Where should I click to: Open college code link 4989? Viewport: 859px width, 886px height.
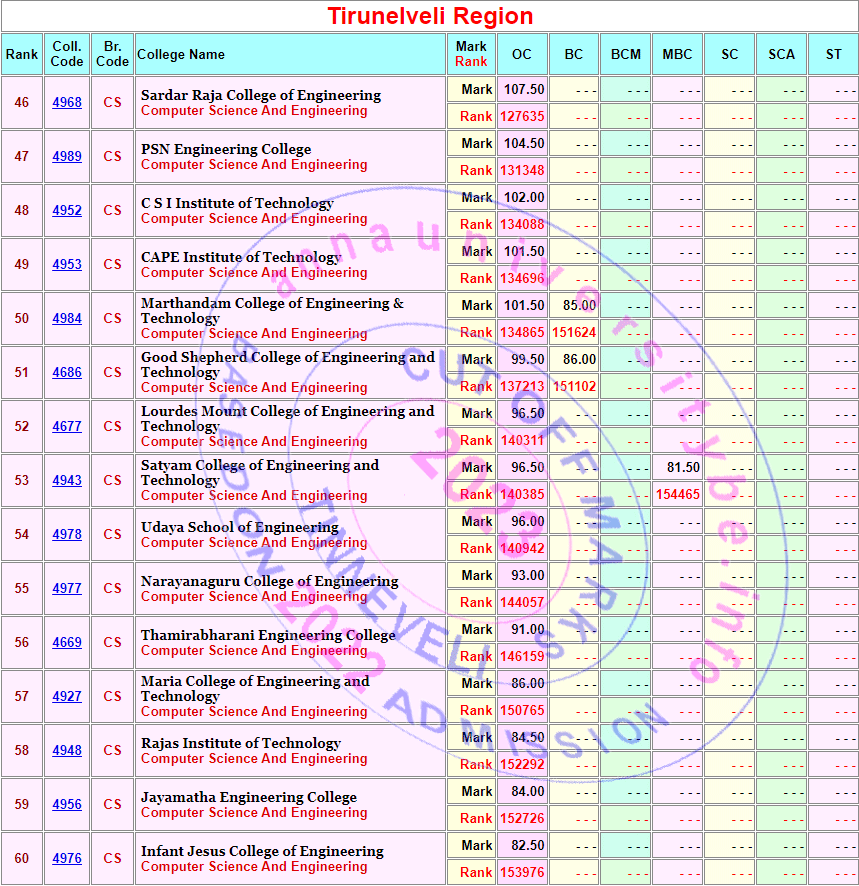click(67, 157)
